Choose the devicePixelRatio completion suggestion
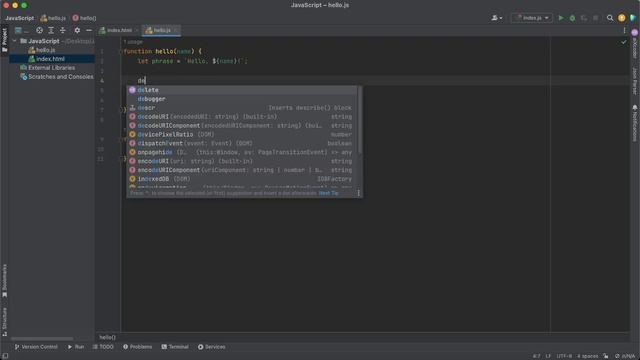640x360 pixels. point(241,134)
